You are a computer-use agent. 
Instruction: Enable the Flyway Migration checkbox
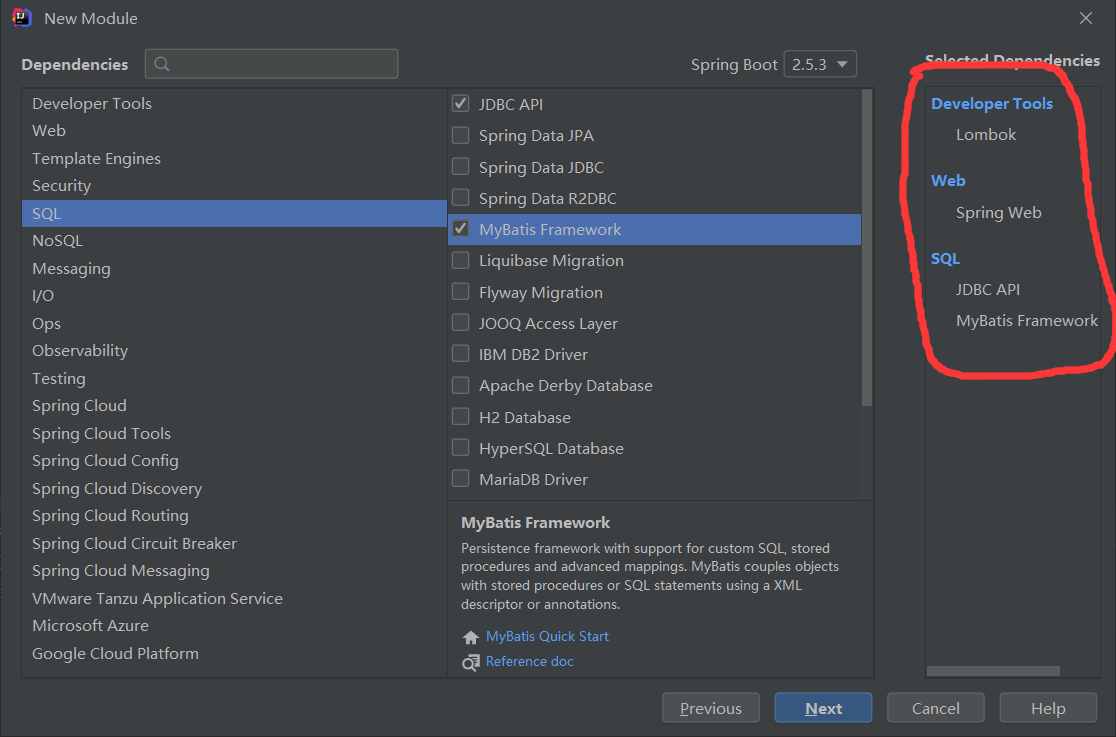coord(460,292)
